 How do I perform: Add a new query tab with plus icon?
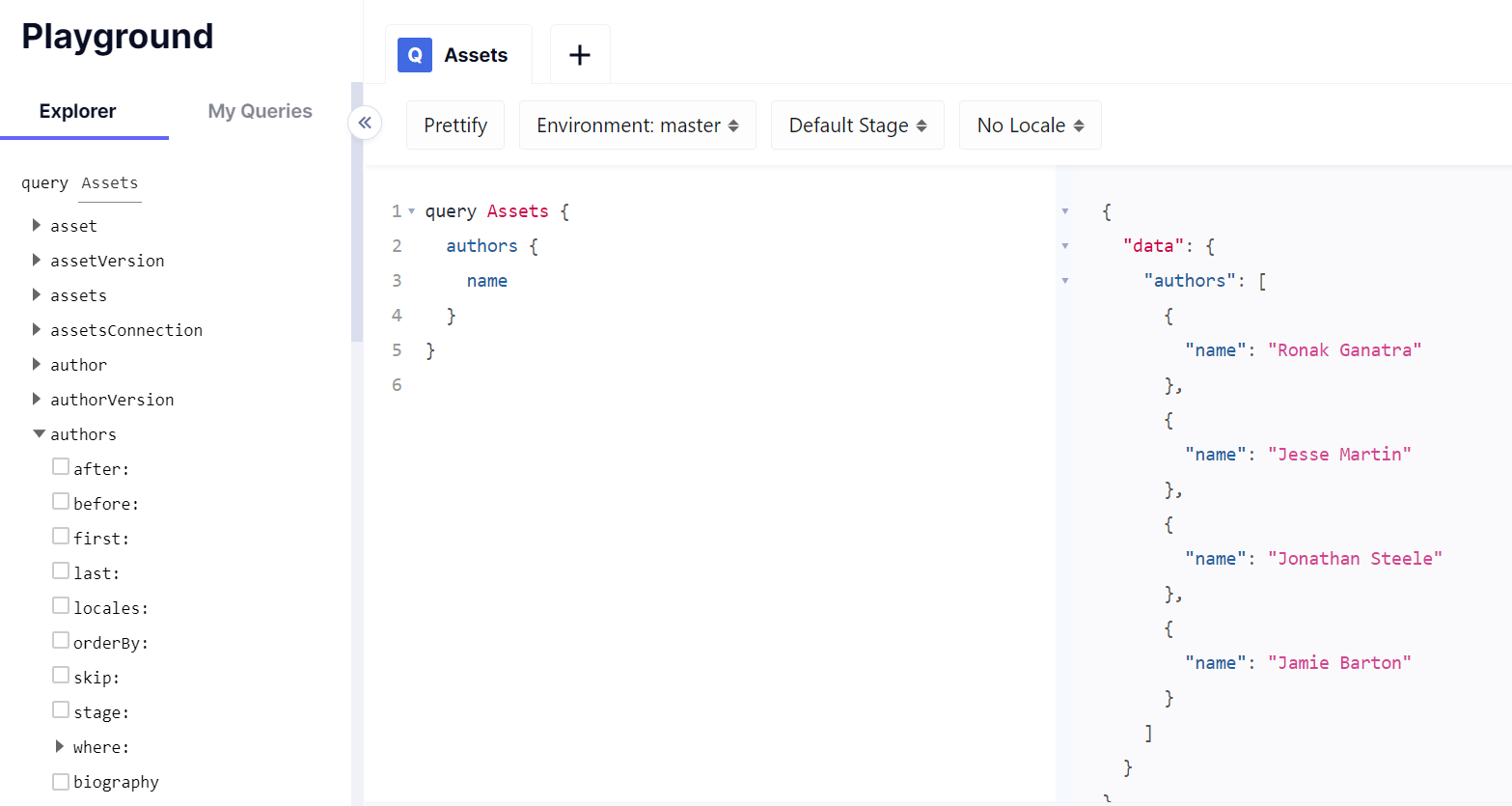[580, 55]
